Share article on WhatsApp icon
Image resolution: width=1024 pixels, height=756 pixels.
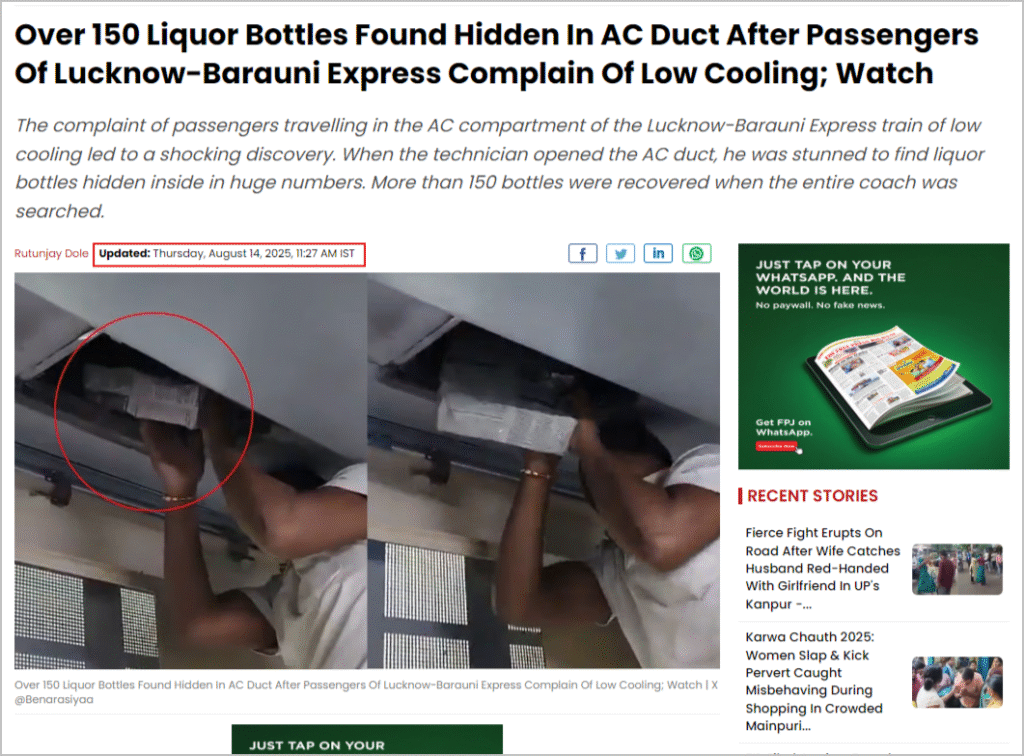(697, 253)
